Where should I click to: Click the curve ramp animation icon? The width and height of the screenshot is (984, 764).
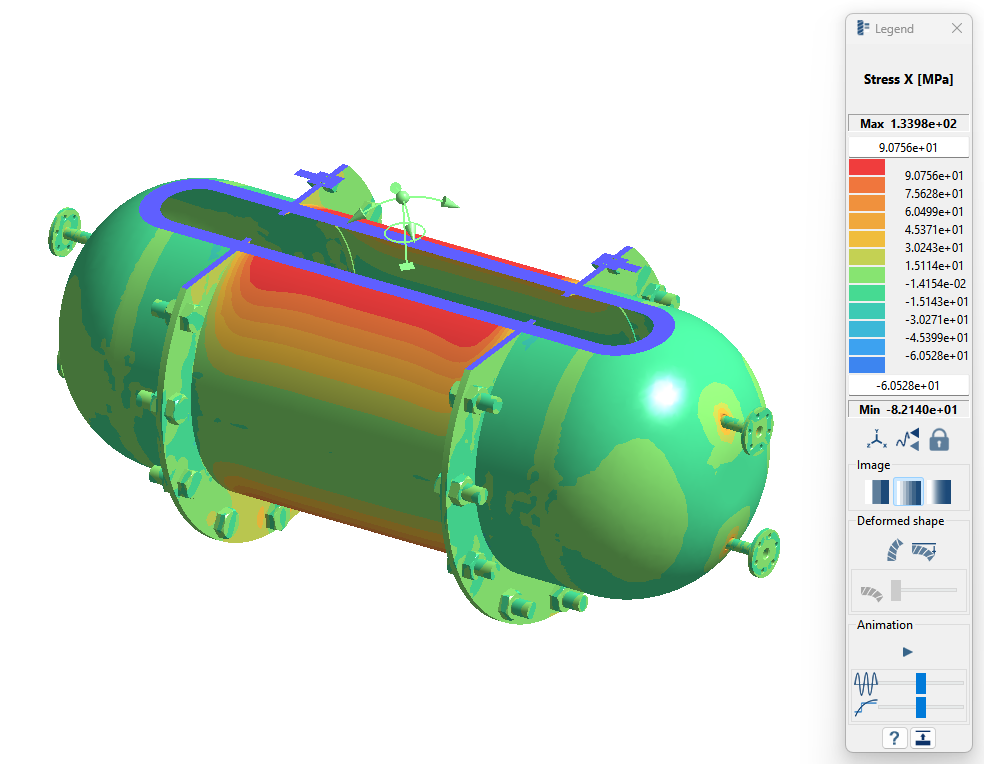[x=866, y=708]
